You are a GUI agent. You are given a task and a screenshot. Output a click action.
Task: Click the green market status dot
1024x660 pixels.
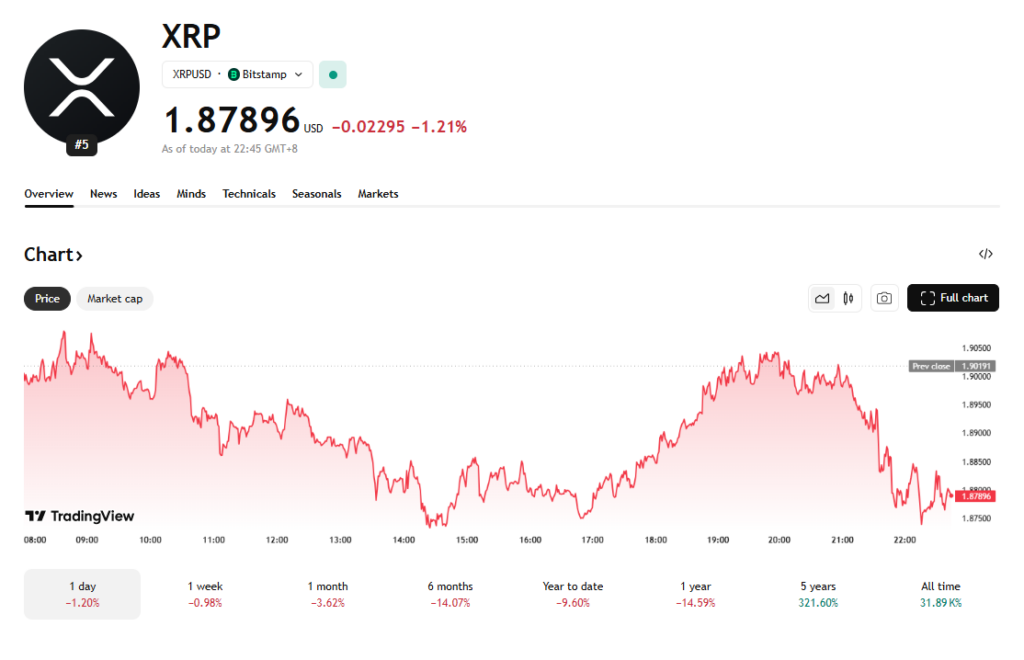point(333,74)
